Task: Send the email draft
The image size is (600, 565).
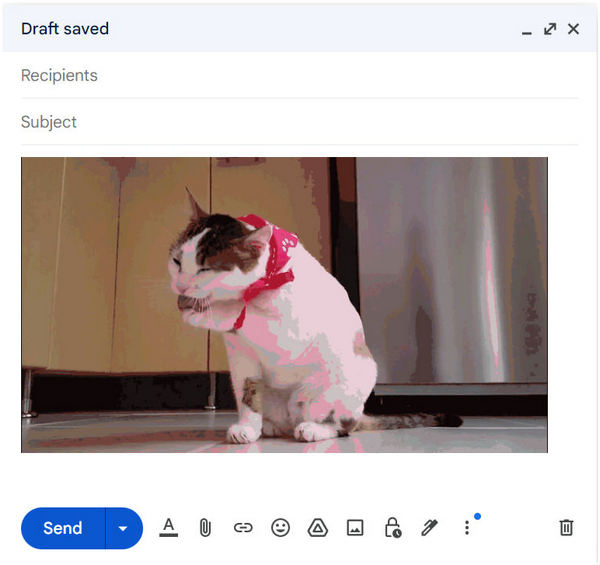Action: tap(63, 528)
